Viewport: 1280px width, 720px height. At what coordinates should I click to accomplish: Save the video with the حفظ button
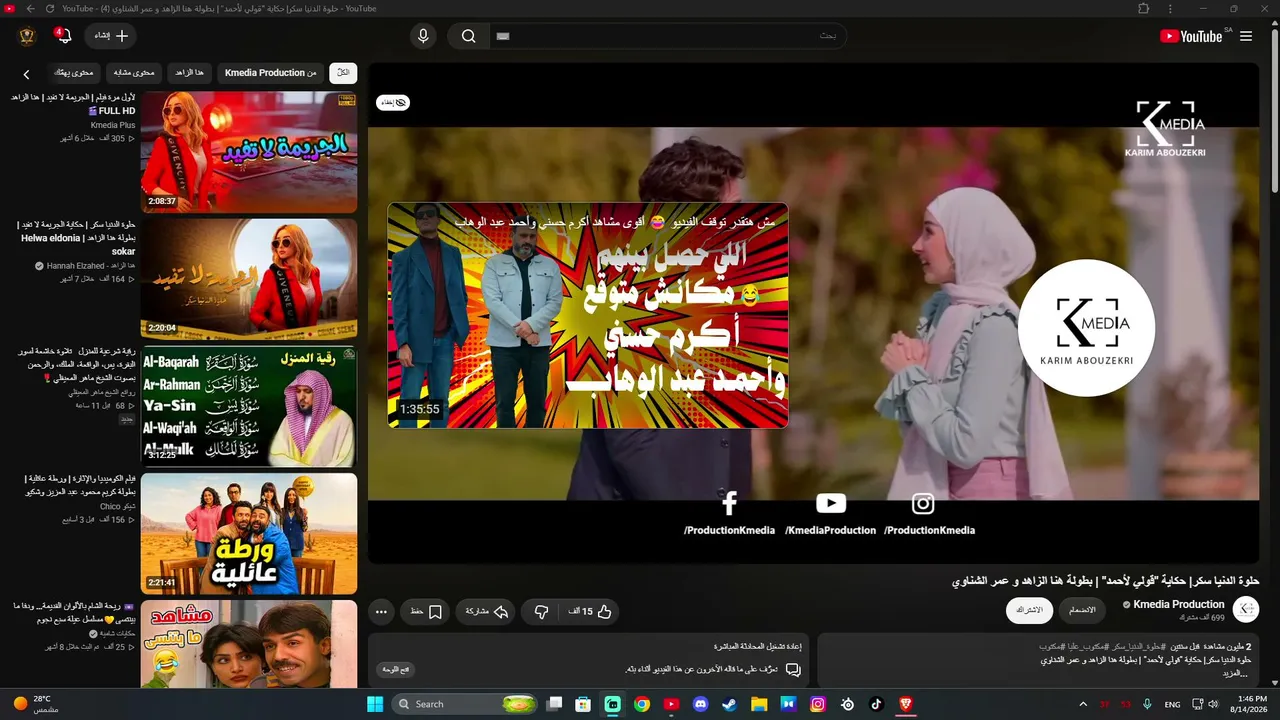[425, 612]
